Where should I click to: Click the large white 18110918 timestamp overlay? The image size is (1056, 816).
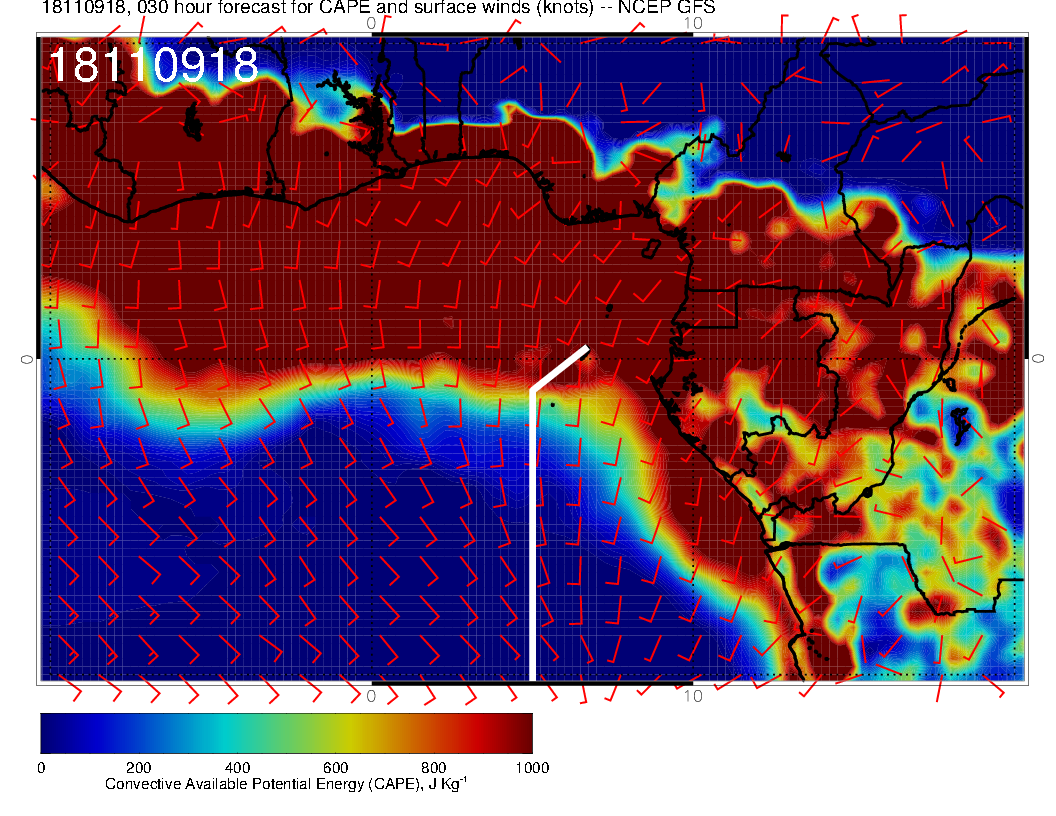pos(154,65)
